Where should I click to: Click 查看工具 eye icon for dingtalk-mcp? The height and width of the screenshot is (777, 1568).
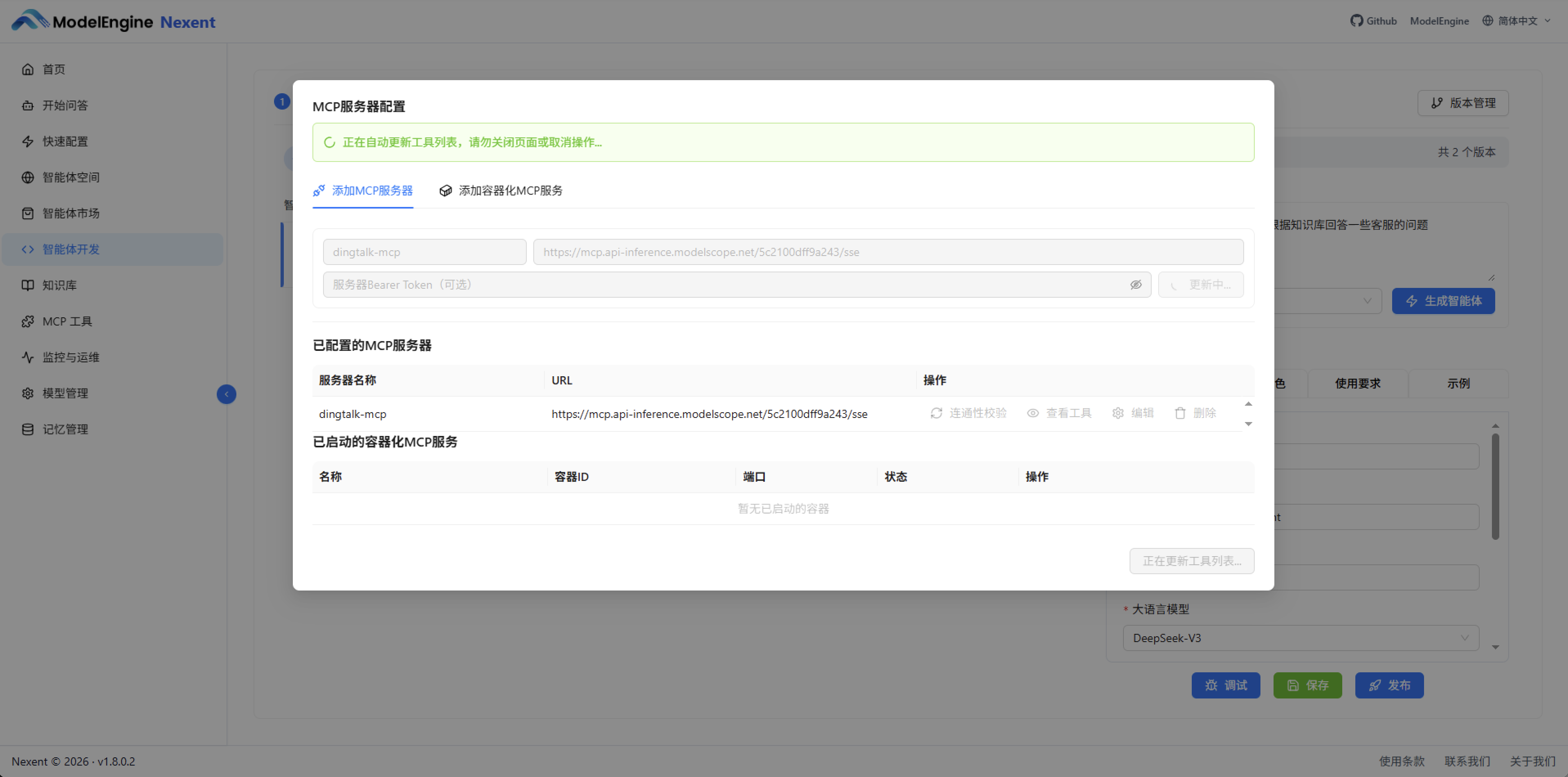(x=1033, y=413)
